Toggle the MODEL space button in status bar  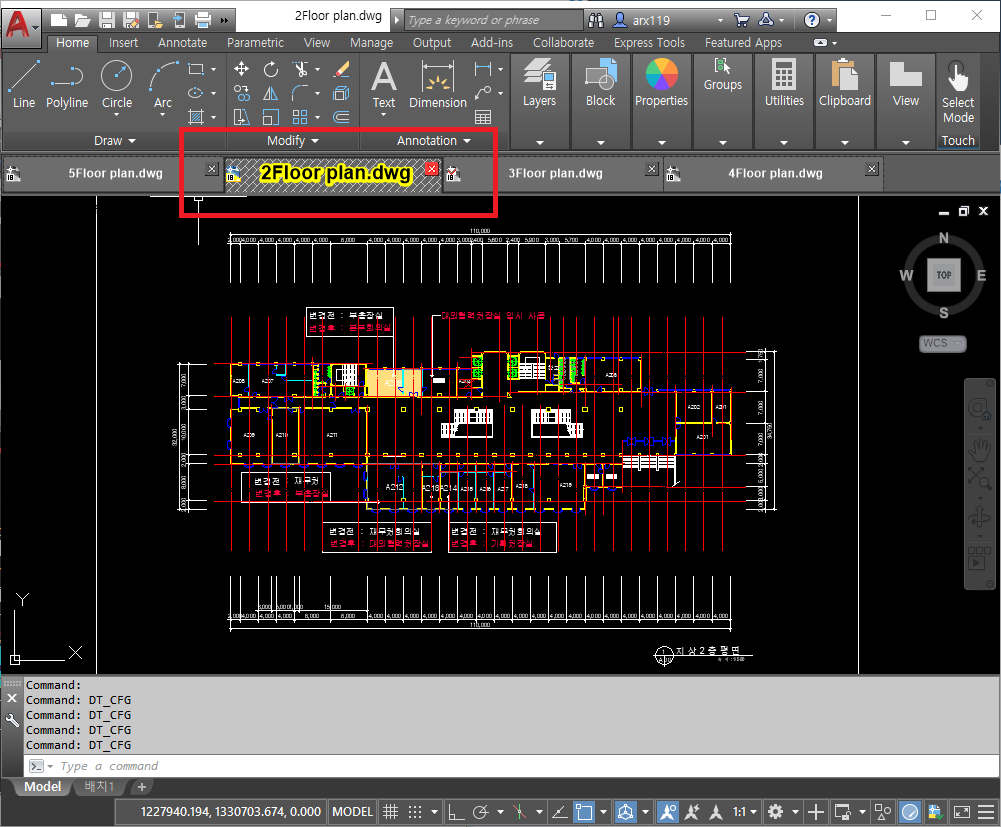(353, 812)
